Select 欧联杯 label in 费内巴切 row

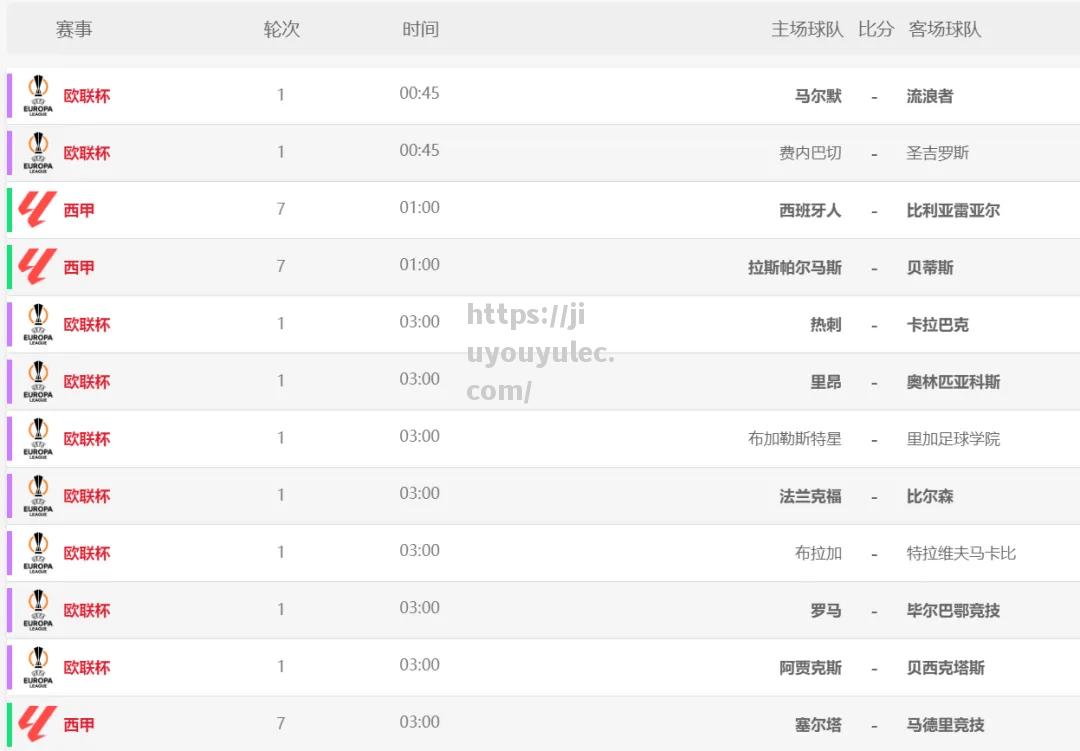pos(87,153)
